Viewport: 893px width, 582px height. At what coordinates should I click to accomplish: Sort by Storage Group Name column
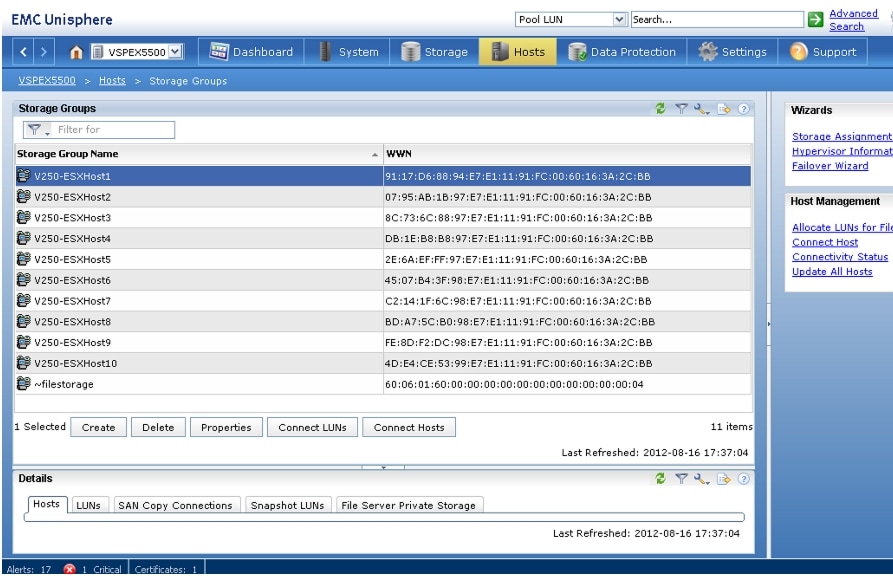point(198,154)
